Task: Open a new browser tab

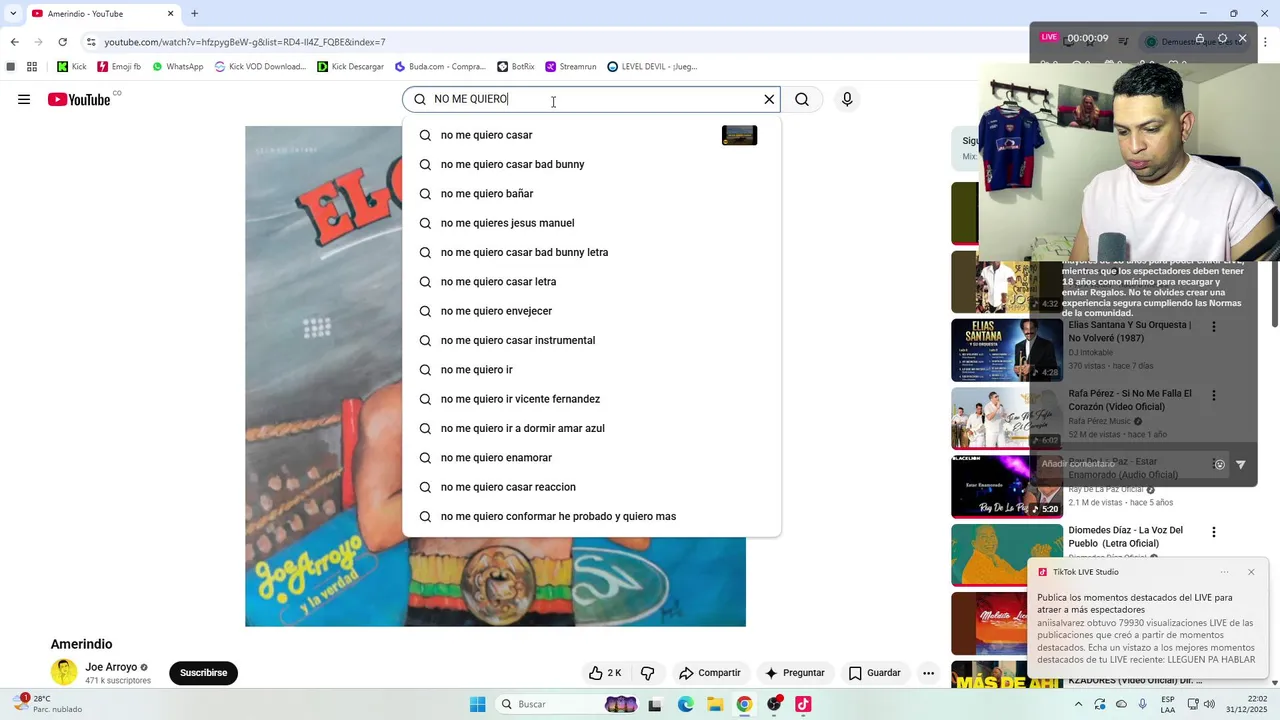Action: pyautogui.click(x=194, y=14)
